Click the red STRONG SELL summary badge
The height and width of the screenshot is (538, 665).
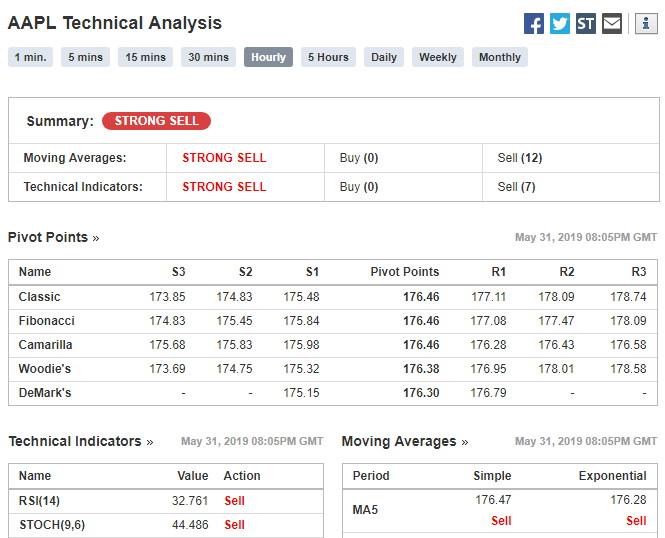click(x=156, y=121)
